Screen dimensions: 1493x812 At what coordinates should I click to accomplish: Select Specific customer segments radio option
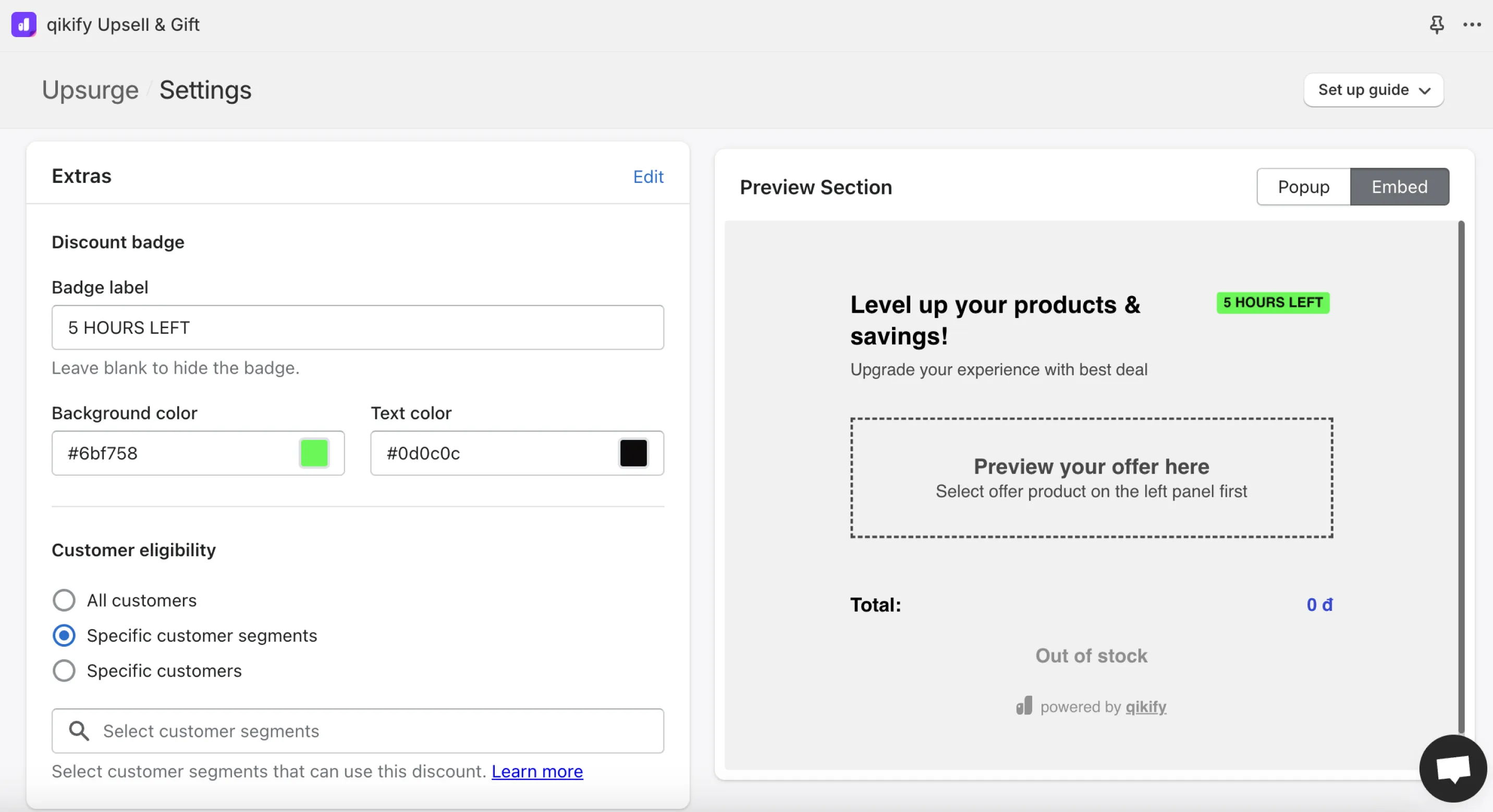tap(64, 635)
